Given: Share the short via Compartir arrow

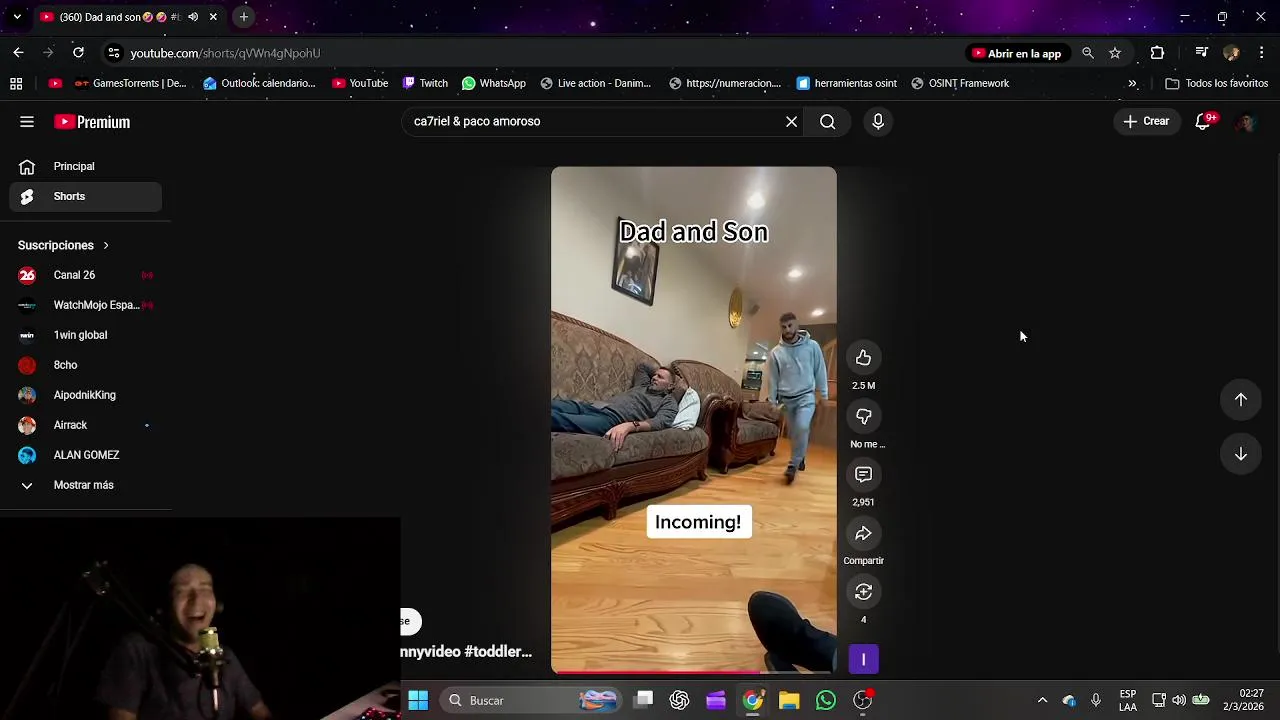Looking at the screenshot, I should pos(863,533).
